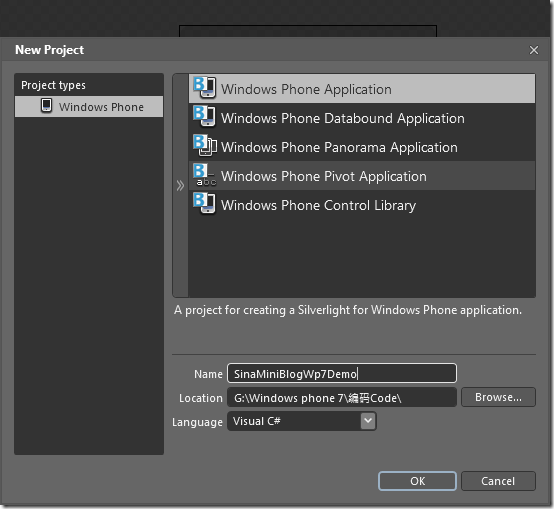The image size is (554, 509).
Task: Click the Windows Phone Panorama Application icon
Action: click(205, 146)
